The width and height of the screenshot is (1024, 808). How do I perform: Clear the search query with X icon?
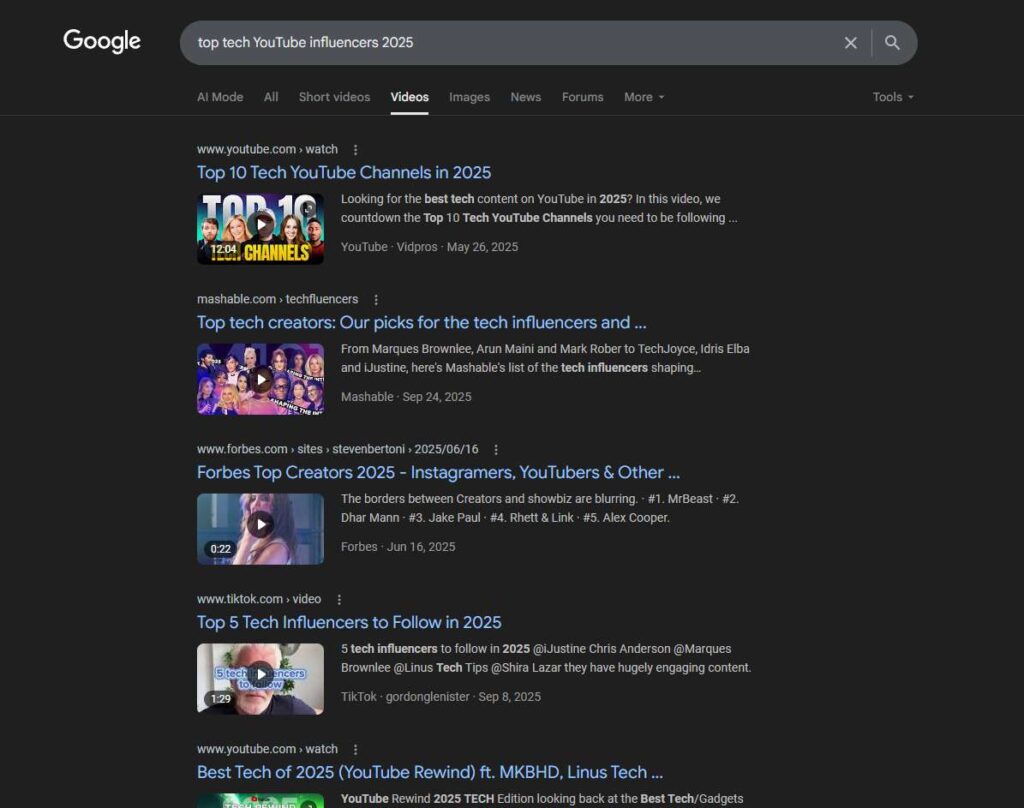850,42
